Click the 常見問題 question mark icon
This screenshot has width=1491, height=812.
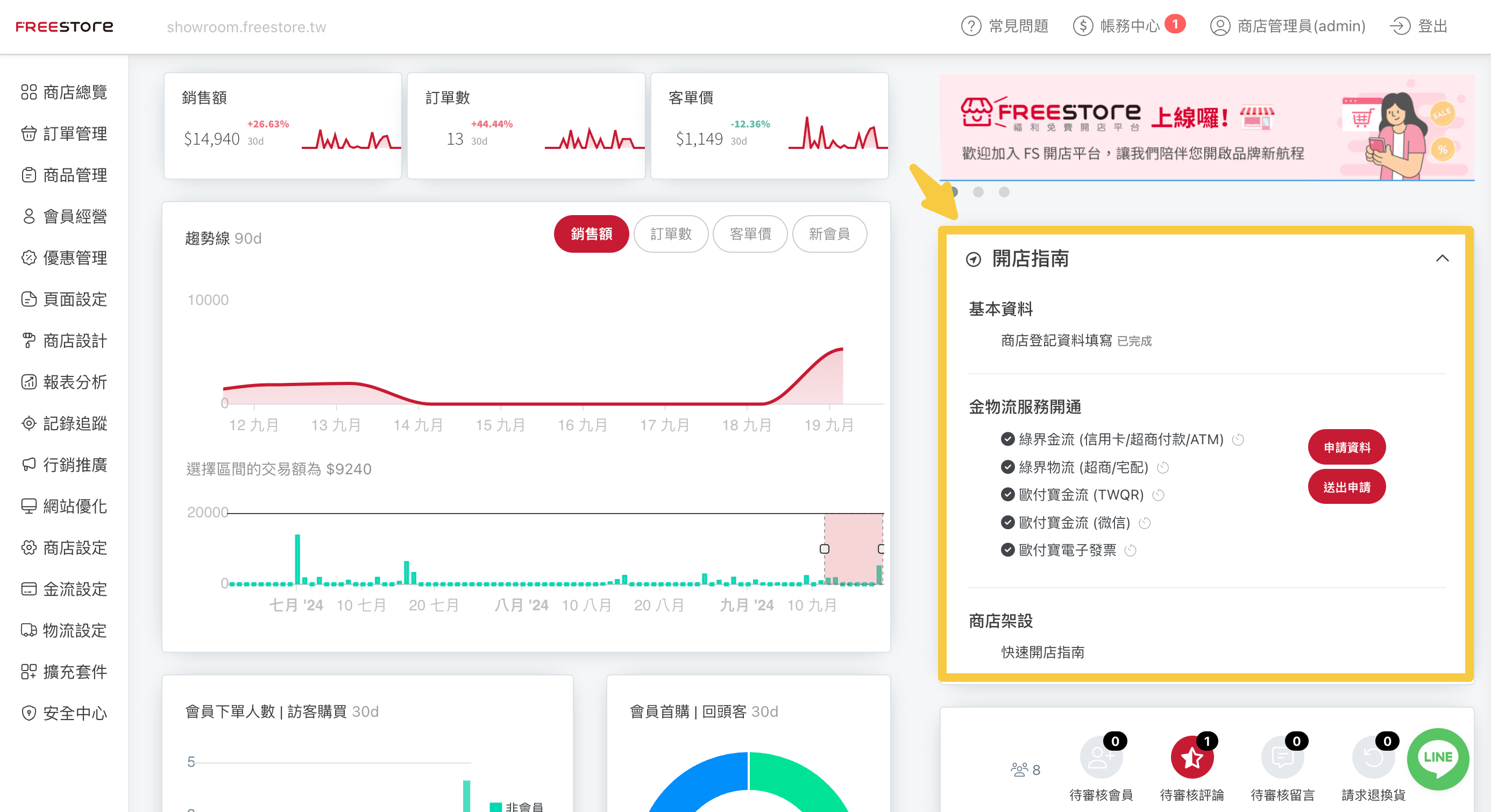tap(971, 26)
